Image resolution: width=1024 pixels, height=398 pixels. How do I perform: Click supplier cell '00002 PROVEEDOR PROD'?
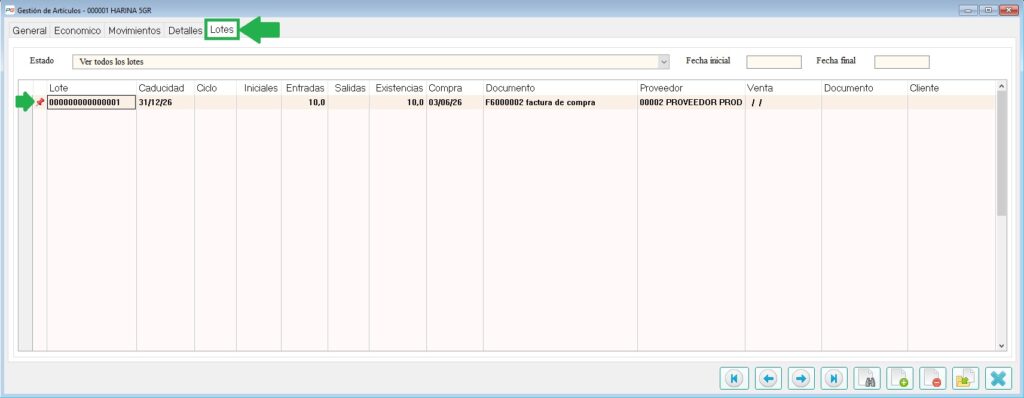point(692,103)
